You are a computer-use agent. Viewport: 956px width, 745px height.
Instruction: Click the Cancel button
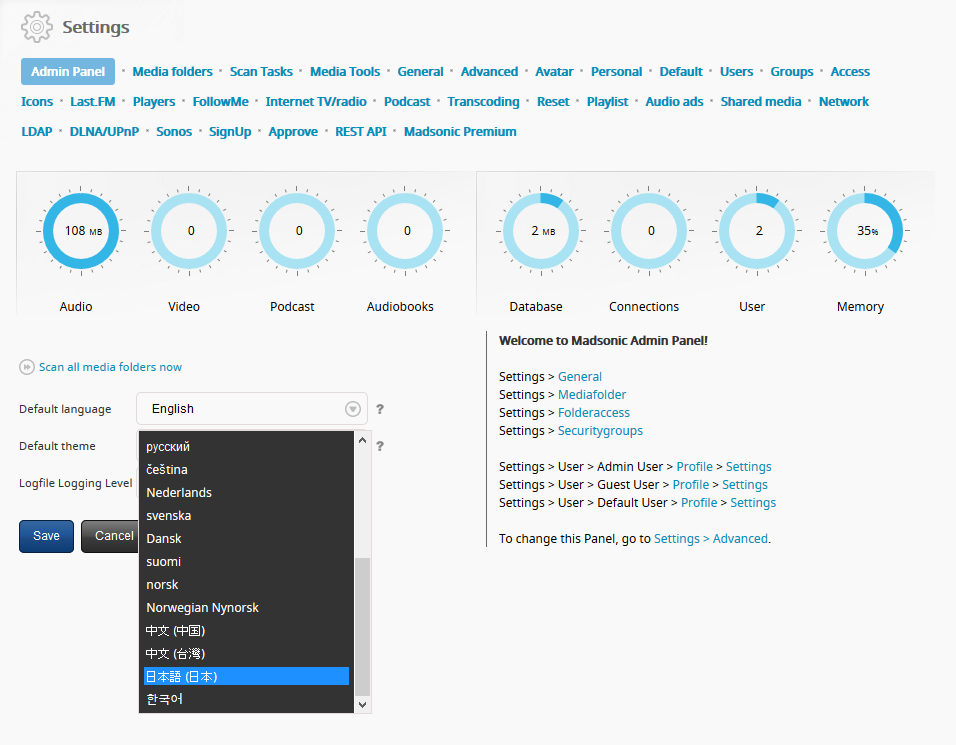point(110,536)
